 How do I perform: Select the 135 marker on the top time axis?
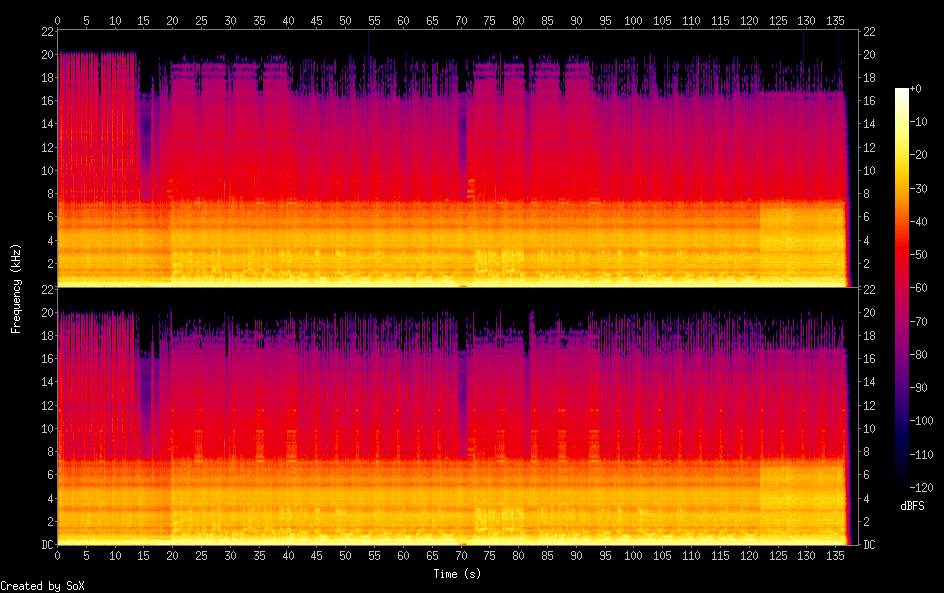[x=836, y=19]
